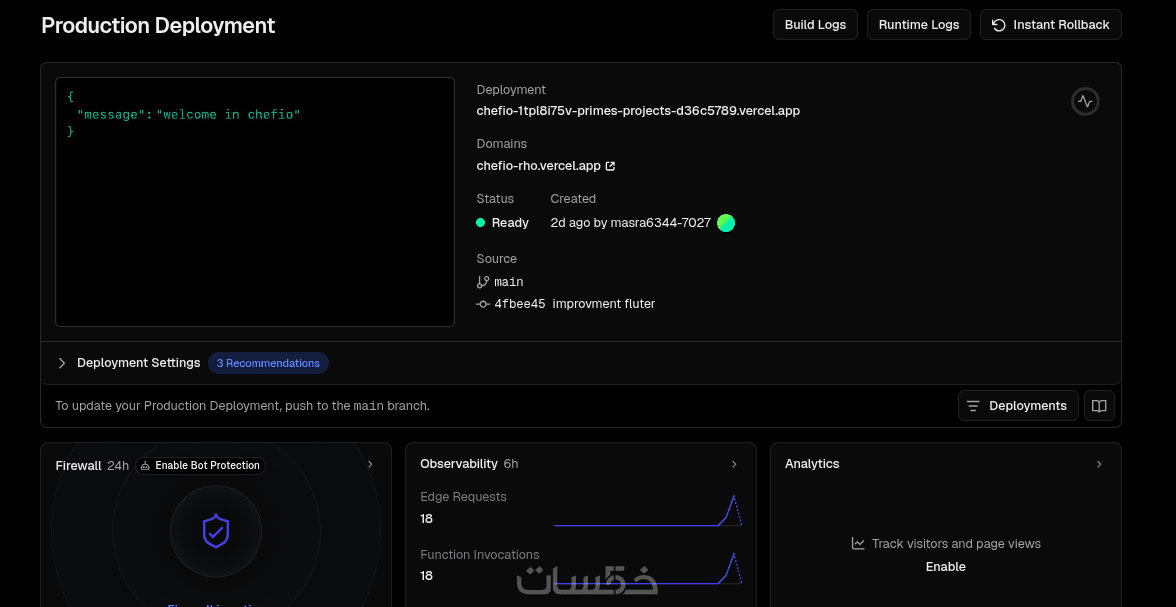Open Analytics panel via its chevron

point(1099,464)
